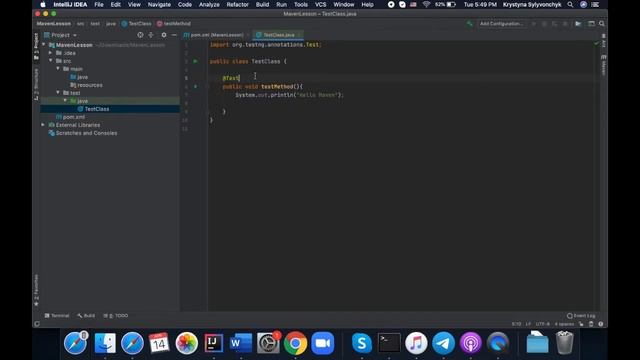This screenshot has width=640, height=360.
Task: Collapse the main folder
Action: pyautogui.click(x=58, y=69)
